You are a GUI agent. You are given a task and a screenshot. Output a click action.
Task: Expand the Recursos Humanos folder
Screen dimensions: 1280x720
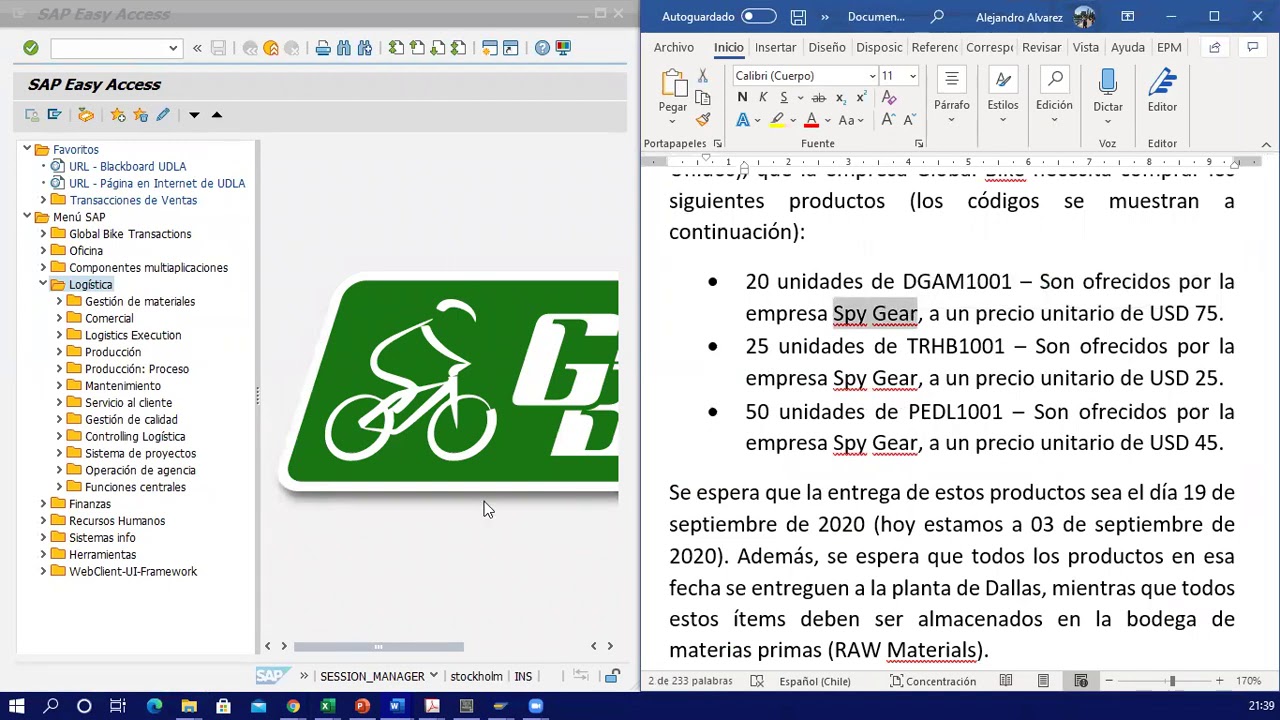(43, 521)
